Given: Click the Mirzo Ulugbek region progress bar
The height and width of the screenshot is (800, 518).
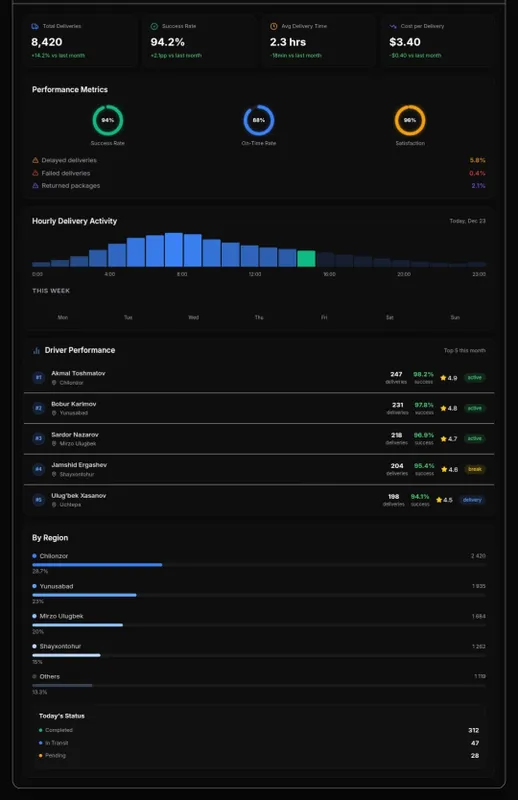Looking at the screenshot, I should [259, 625].
